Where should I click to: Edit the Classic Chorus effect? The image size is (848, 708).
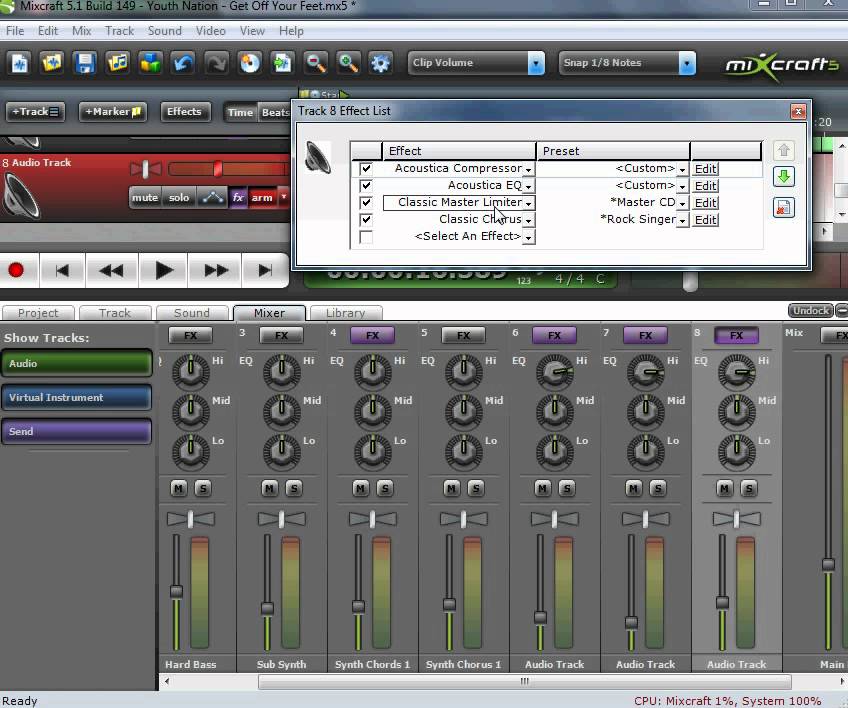705,220
